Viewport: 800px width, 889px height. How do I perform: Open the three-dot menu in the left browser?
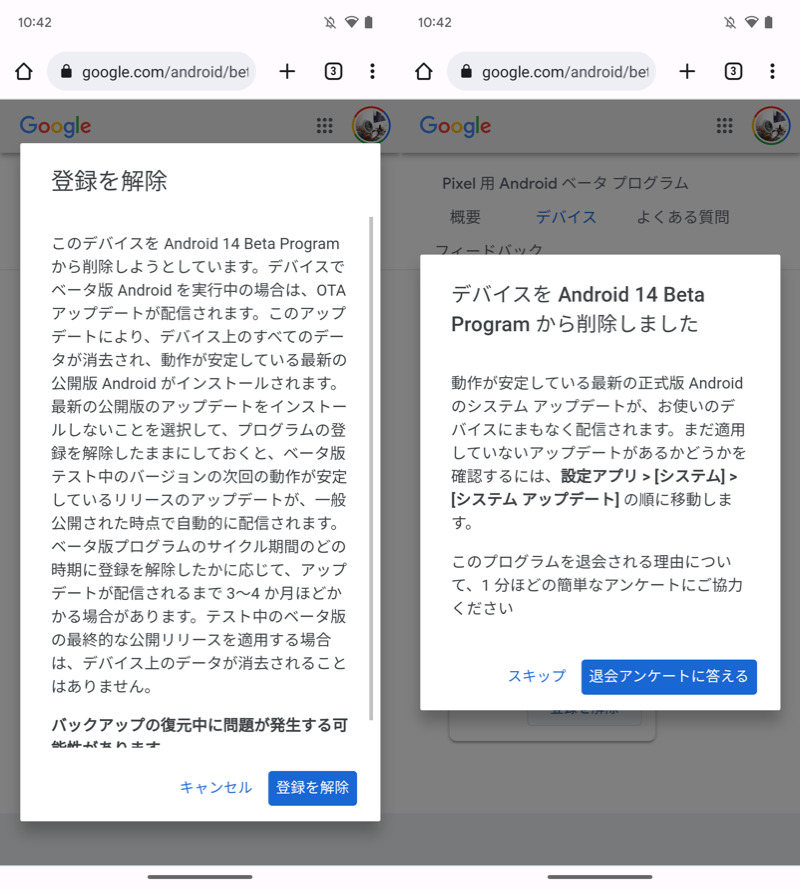point(373,72)
